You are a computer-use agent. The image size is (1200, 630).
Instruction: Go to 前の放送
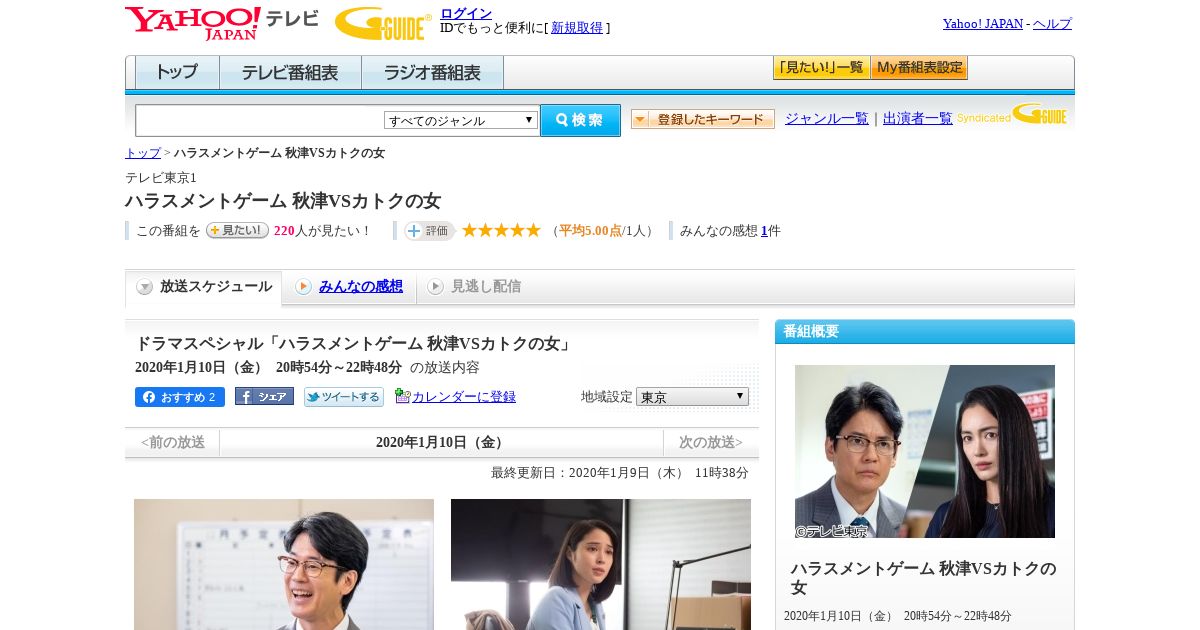[x=173, y=442]
